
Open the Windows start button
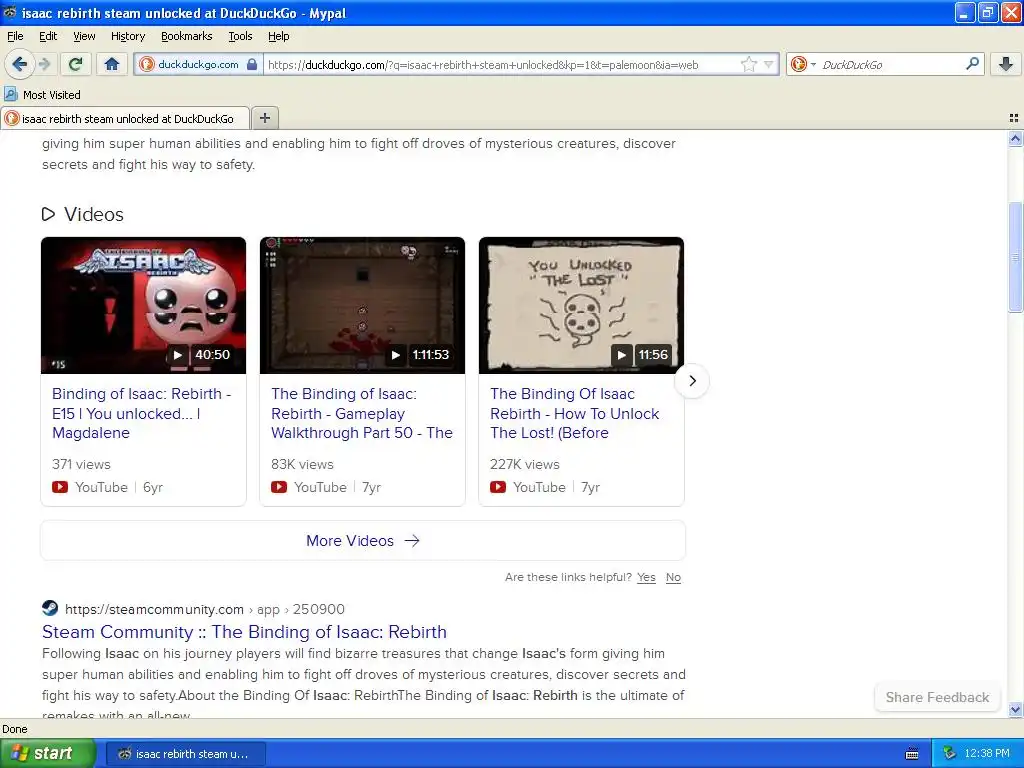tap(47, 754)
